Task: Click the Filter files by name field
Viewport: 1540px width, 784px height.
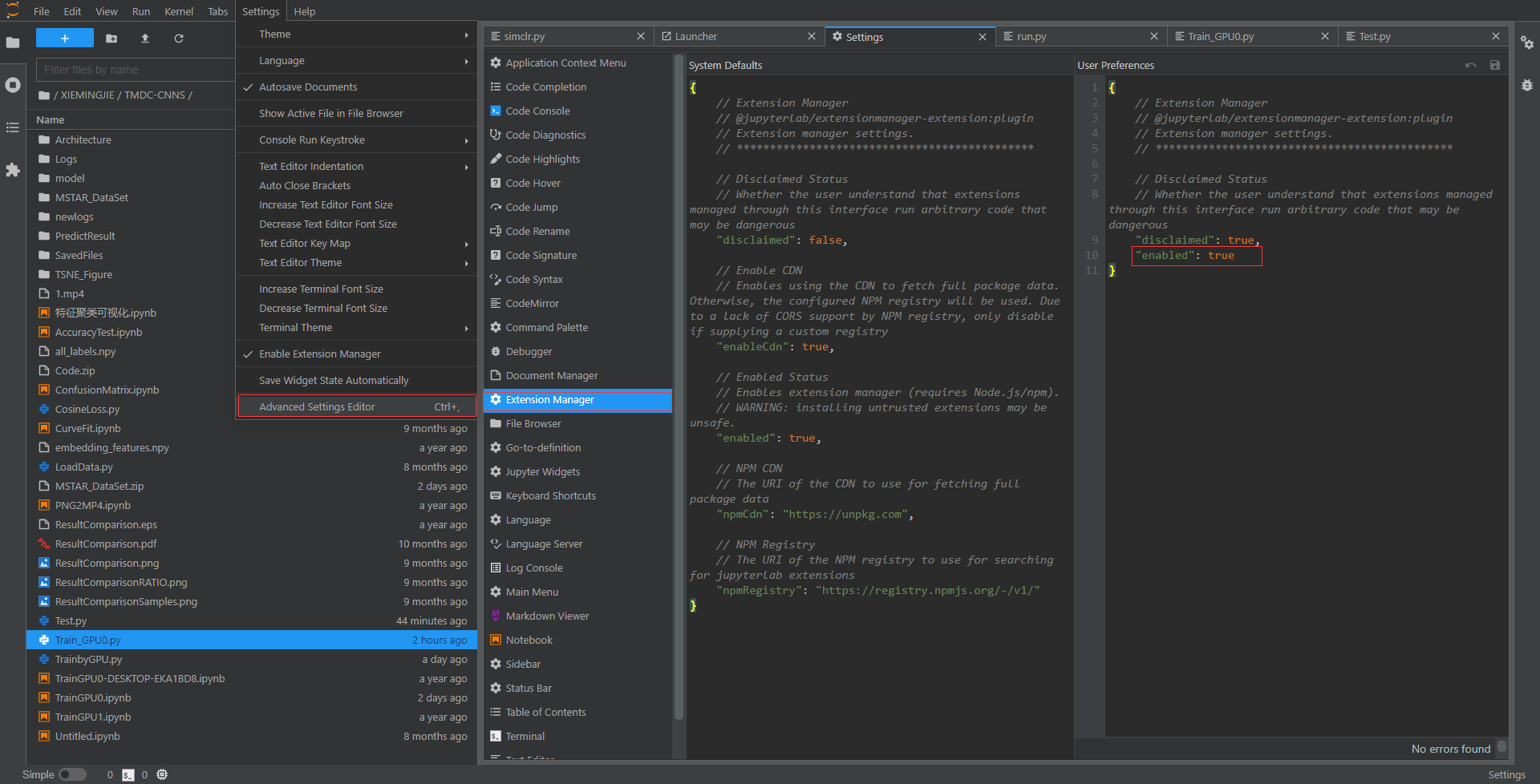Action: tap(135, 70)
